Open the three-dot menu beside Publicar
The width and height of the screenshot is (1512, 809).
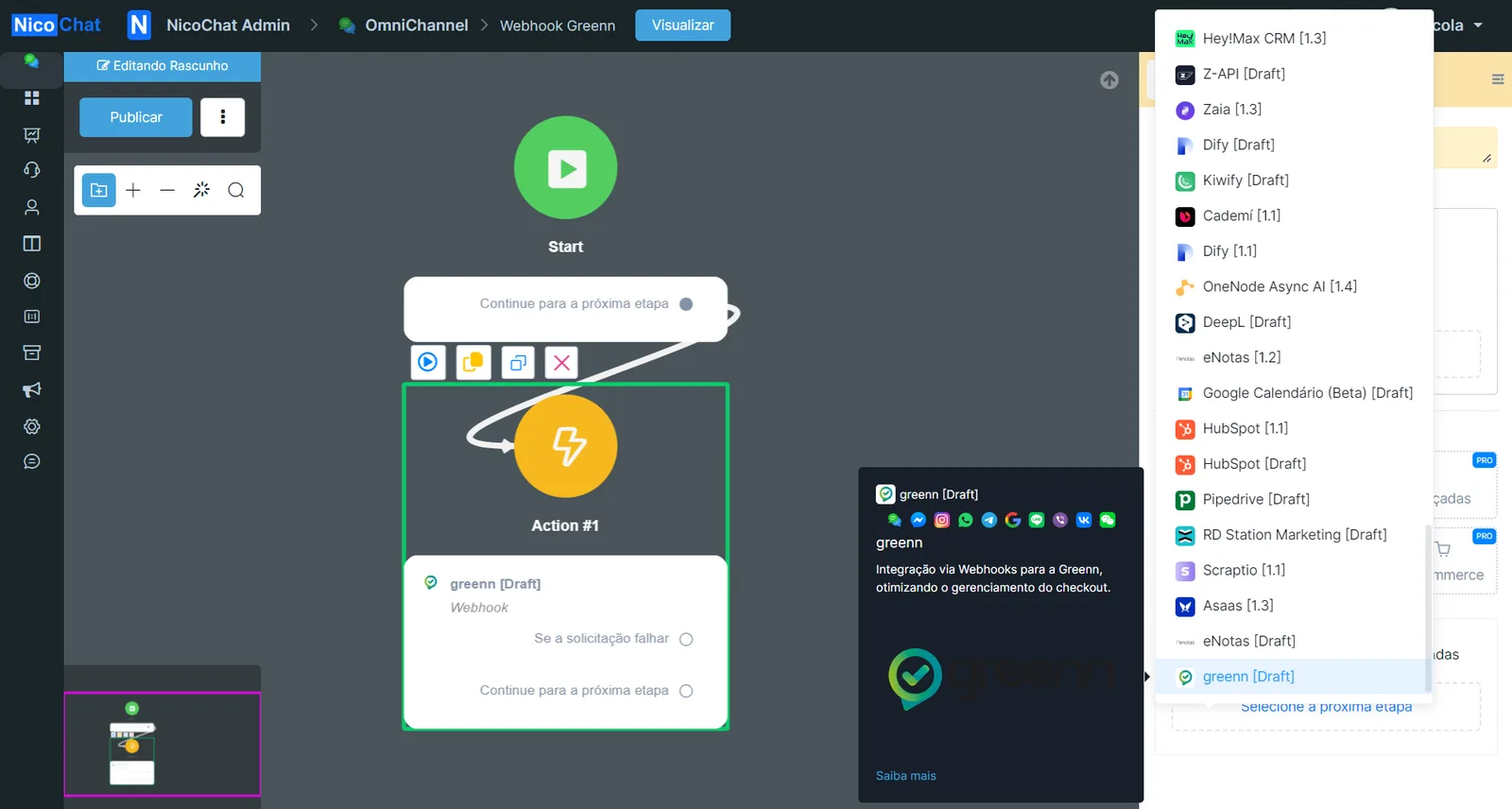[223, 117]
